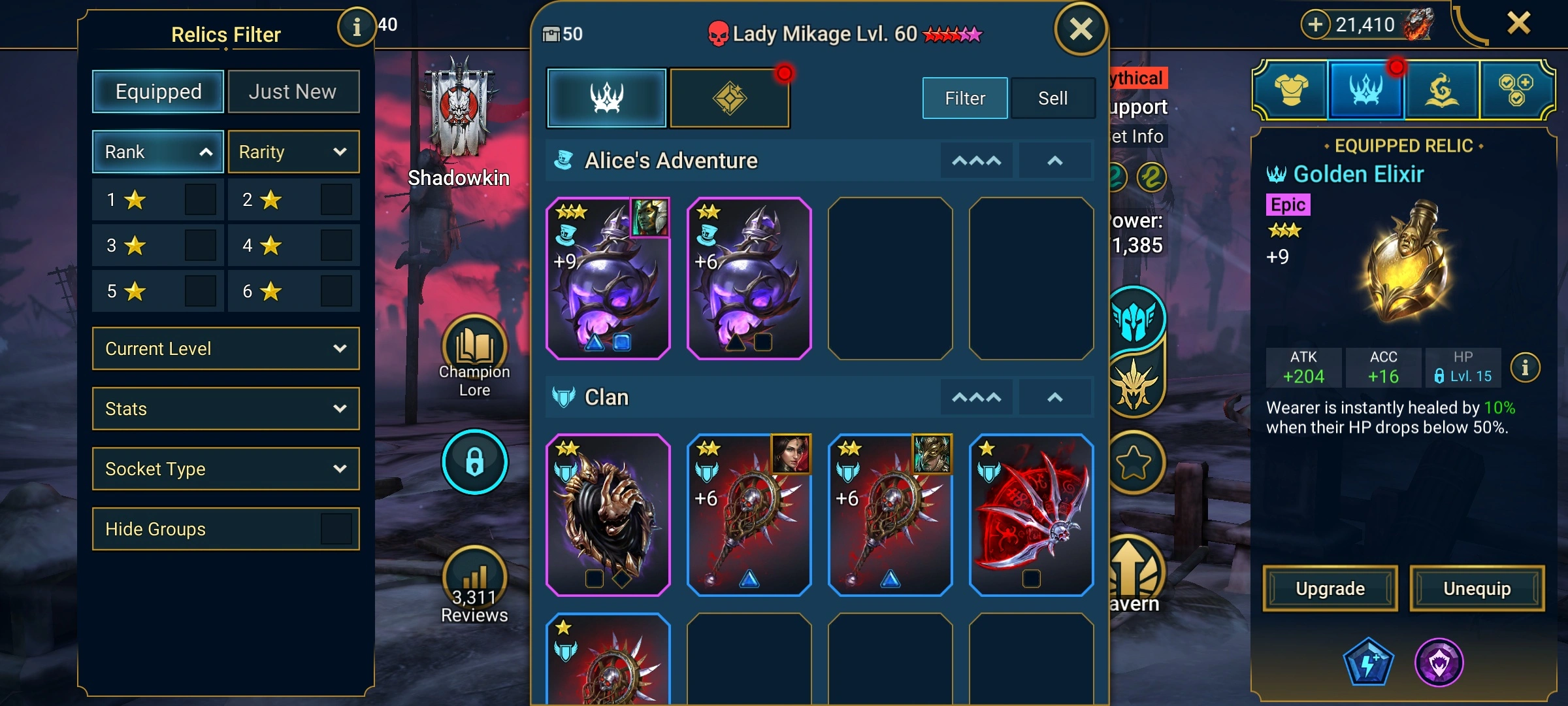Image resolution: width=1568 pixels, height=706 pixels.
Task: Expand the Rarity dropdown
Action: pos(293,152)
